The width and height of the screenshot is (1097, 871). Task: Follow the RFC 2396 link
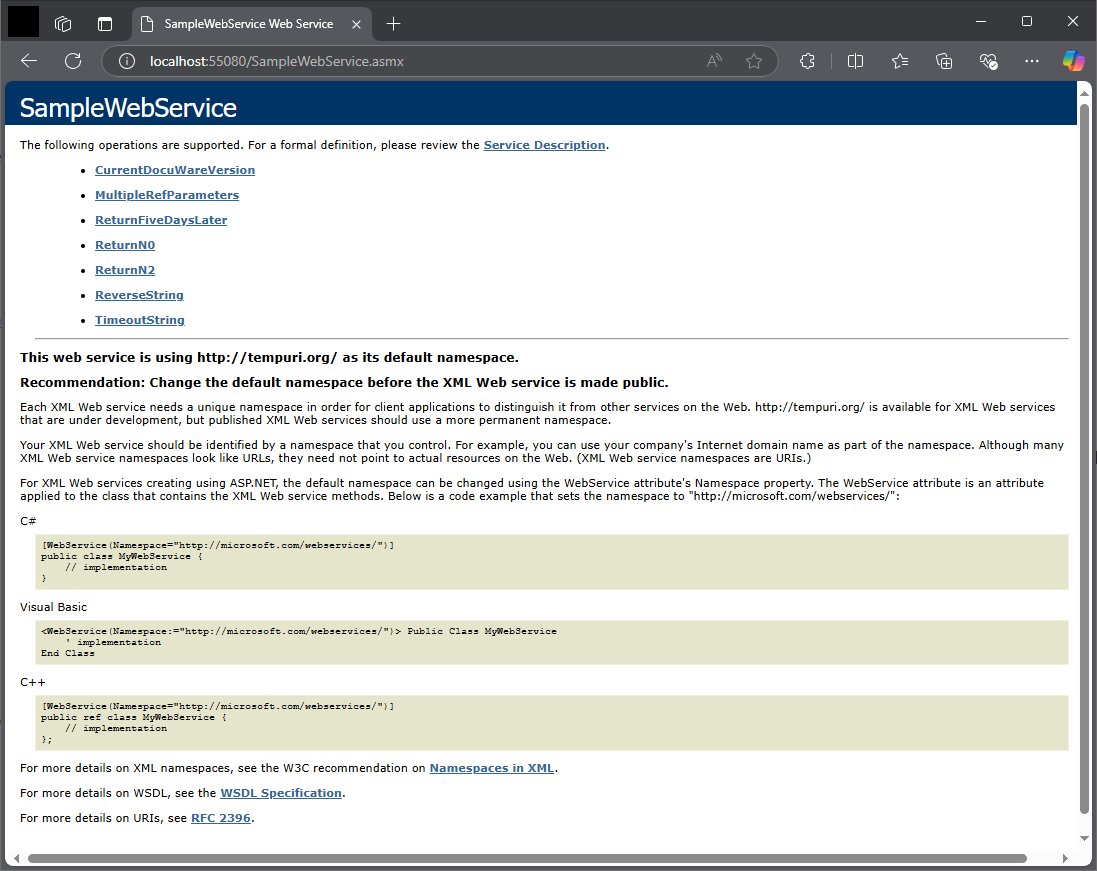coord(220,818)
